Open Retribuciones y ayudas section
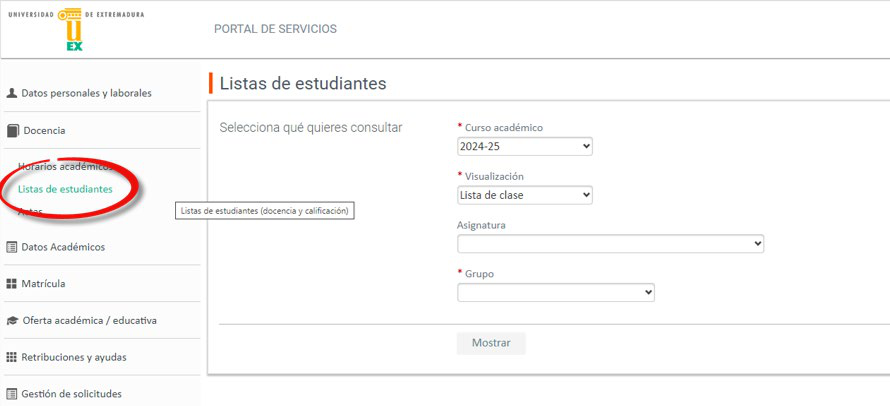The image size is (890, 406). click(74, 357)
